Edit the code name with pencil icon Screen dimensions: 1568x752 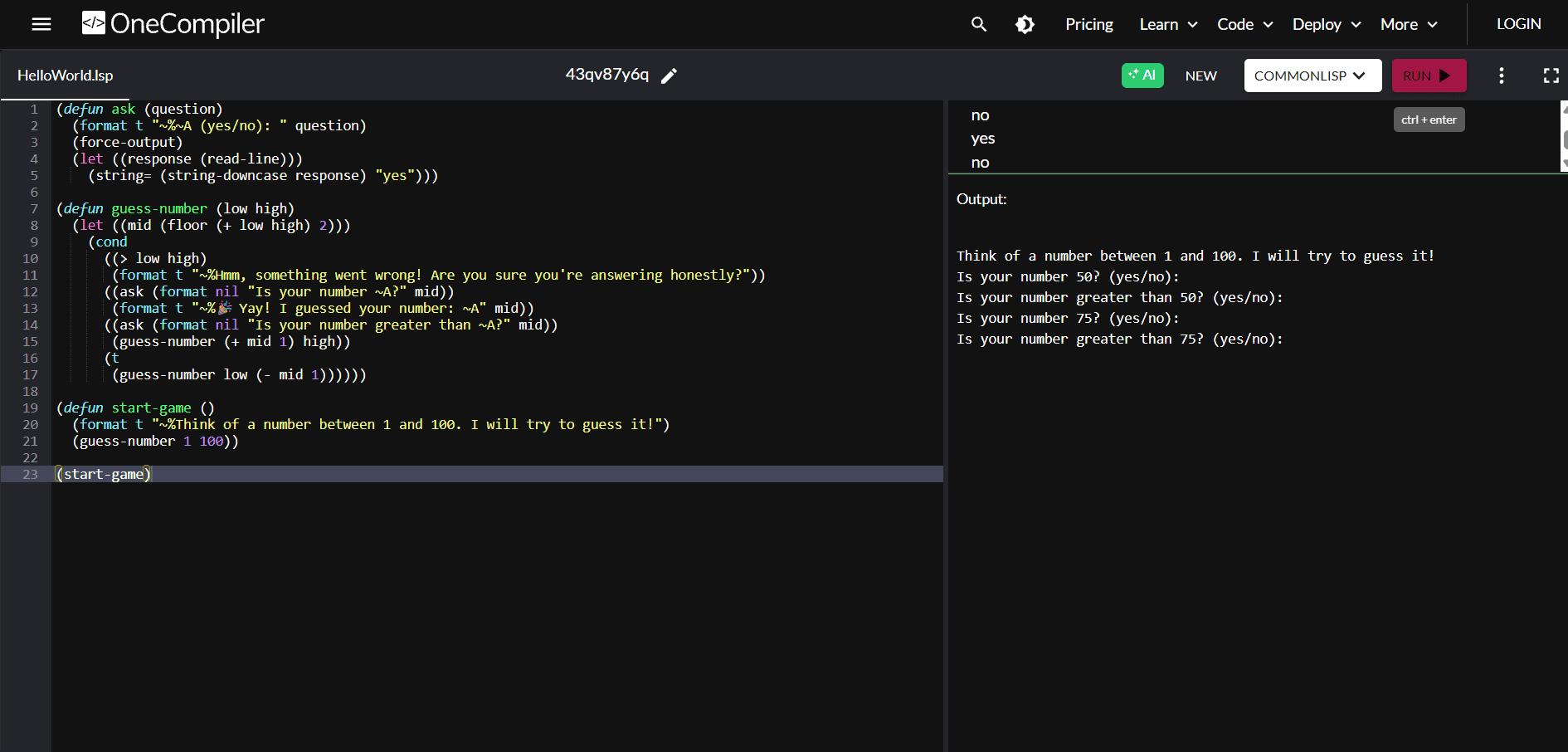click(669, 76)
